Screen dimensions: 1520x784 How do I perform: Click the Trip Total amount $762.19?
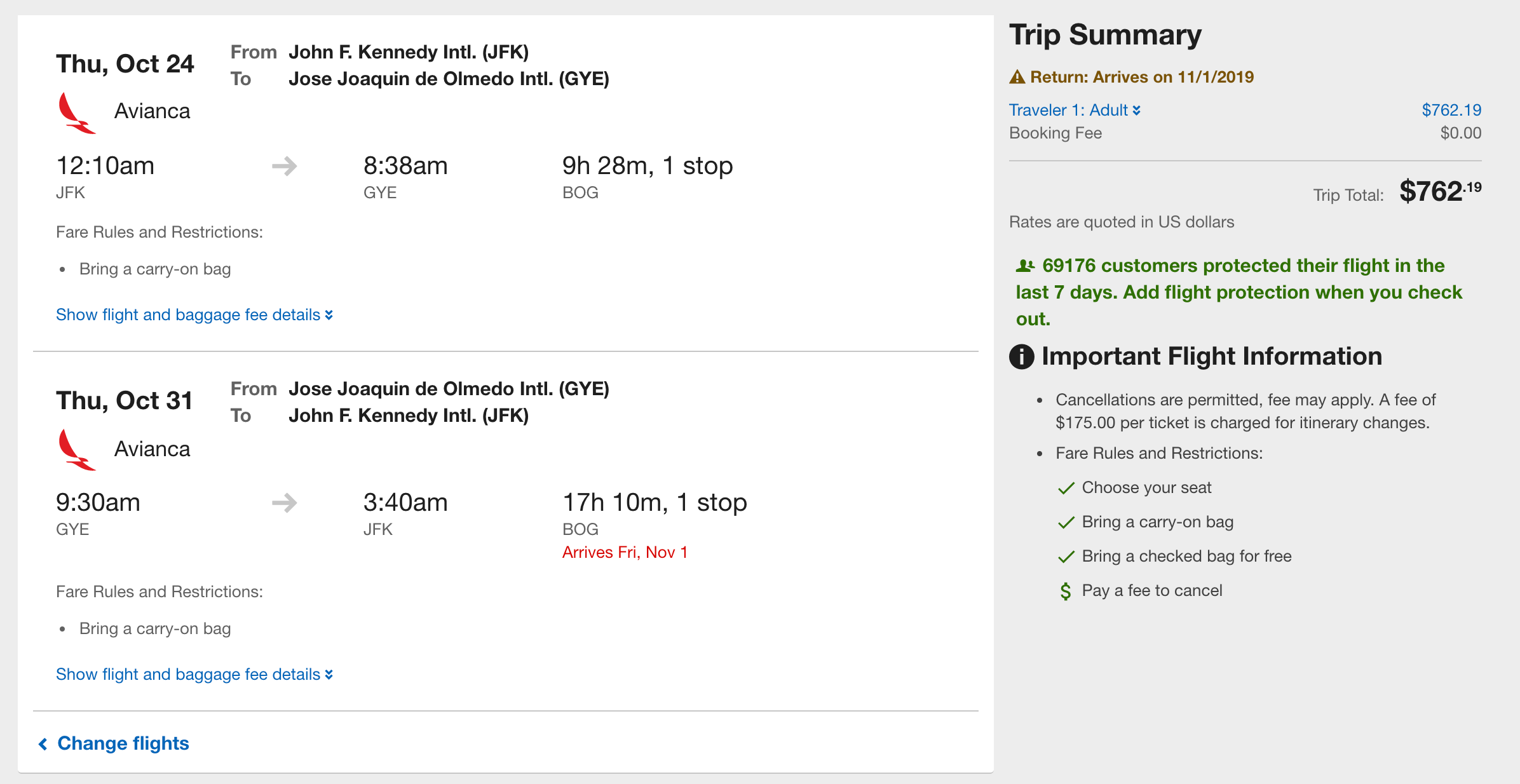pyautogui.click(x=1441, y=191)
